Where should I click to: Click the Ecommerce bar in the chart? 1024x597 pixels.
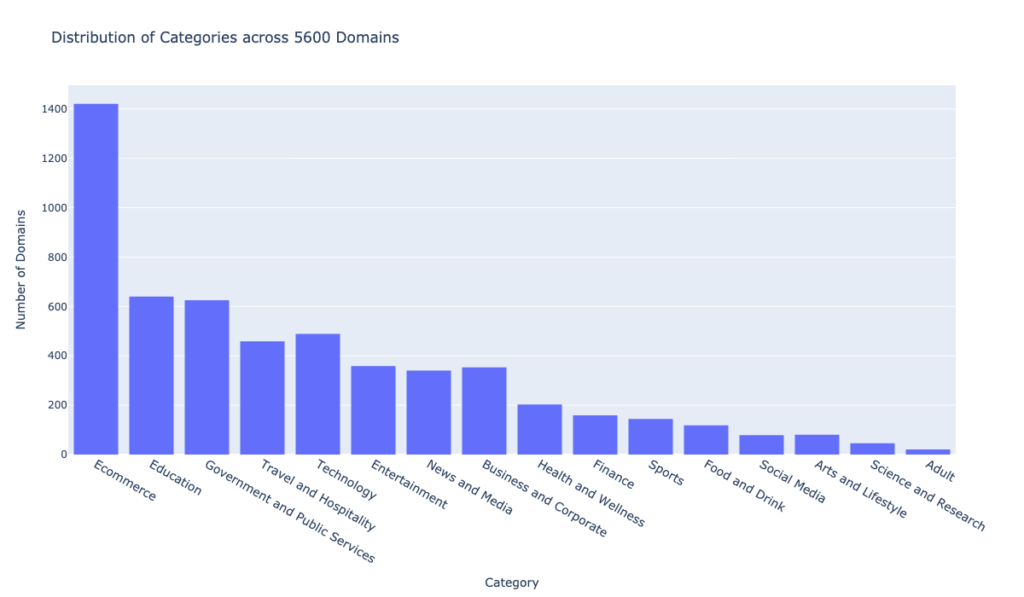pyautogui.click(x=96, y=279)
